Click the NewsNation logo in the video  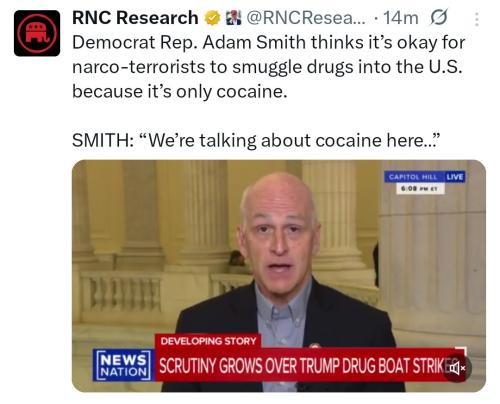coord(124,365)
